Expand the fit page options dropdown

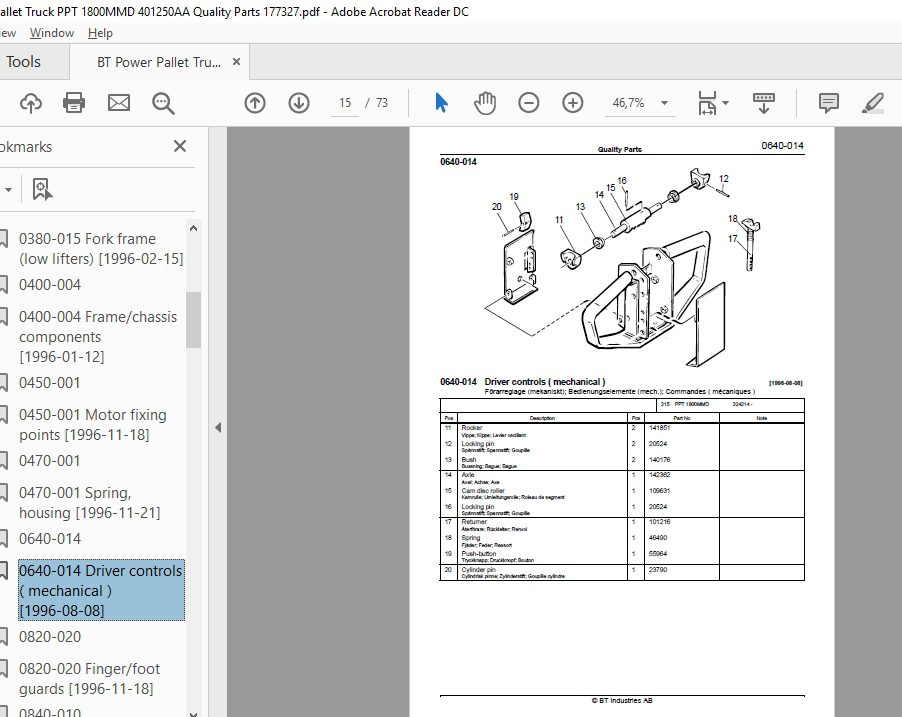pos(725,103)
